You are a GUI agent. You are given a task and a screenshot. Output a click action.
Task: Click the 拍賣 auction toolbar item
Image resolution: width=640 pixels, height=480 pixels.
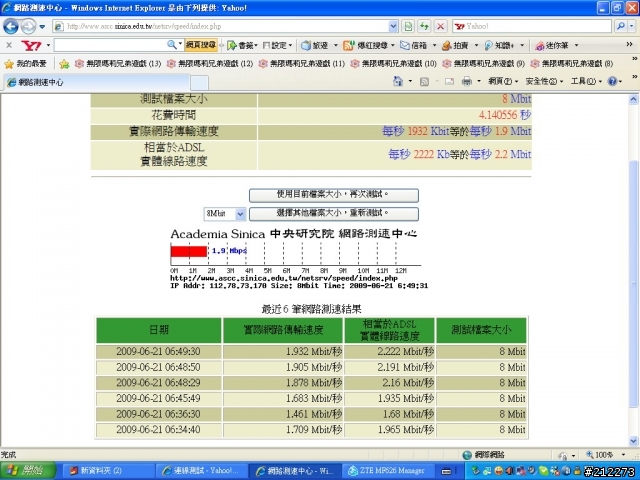click(x=460, y=45)
